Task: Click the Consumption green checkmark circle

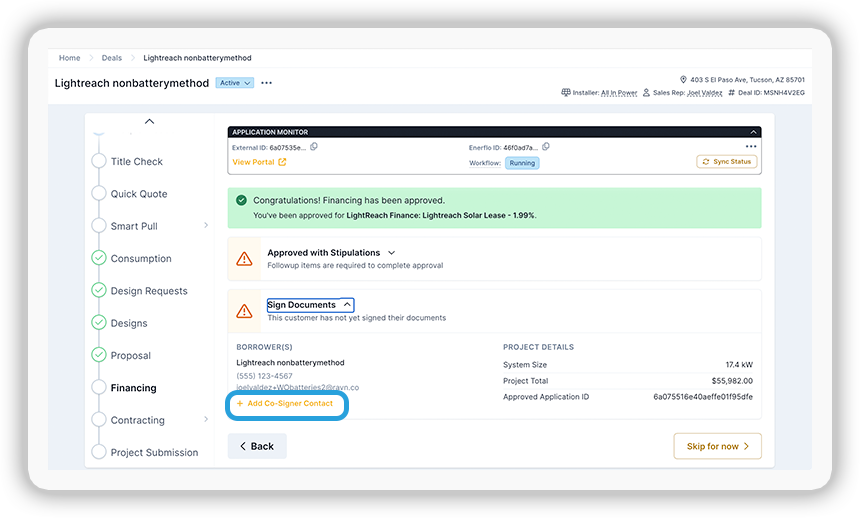Action: [99, 258]
